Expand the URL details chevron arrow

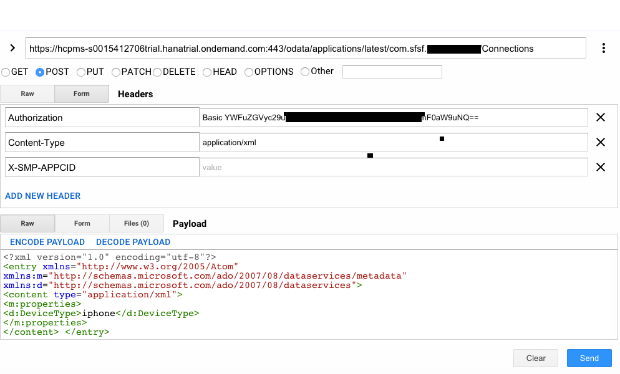[13, 48]
